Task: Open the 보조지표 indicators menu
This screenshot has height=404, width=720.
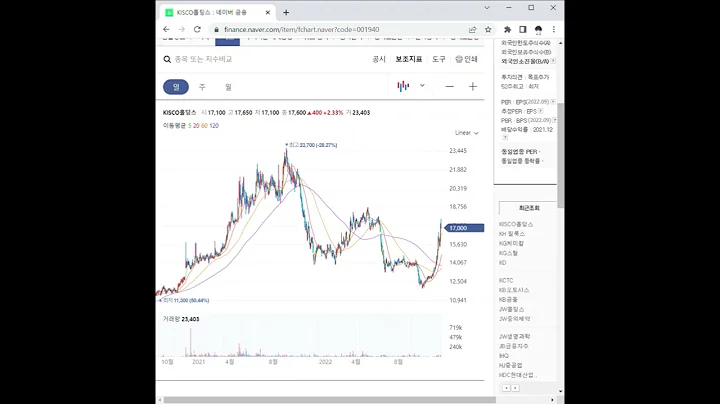Action: pos(409,59)
